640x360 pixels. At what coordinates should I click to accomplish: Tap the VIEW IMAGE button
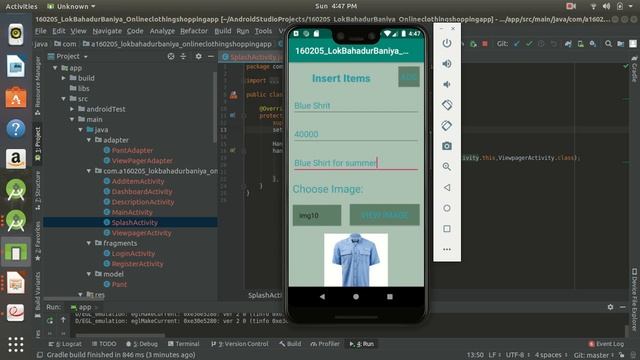point(384,215)
